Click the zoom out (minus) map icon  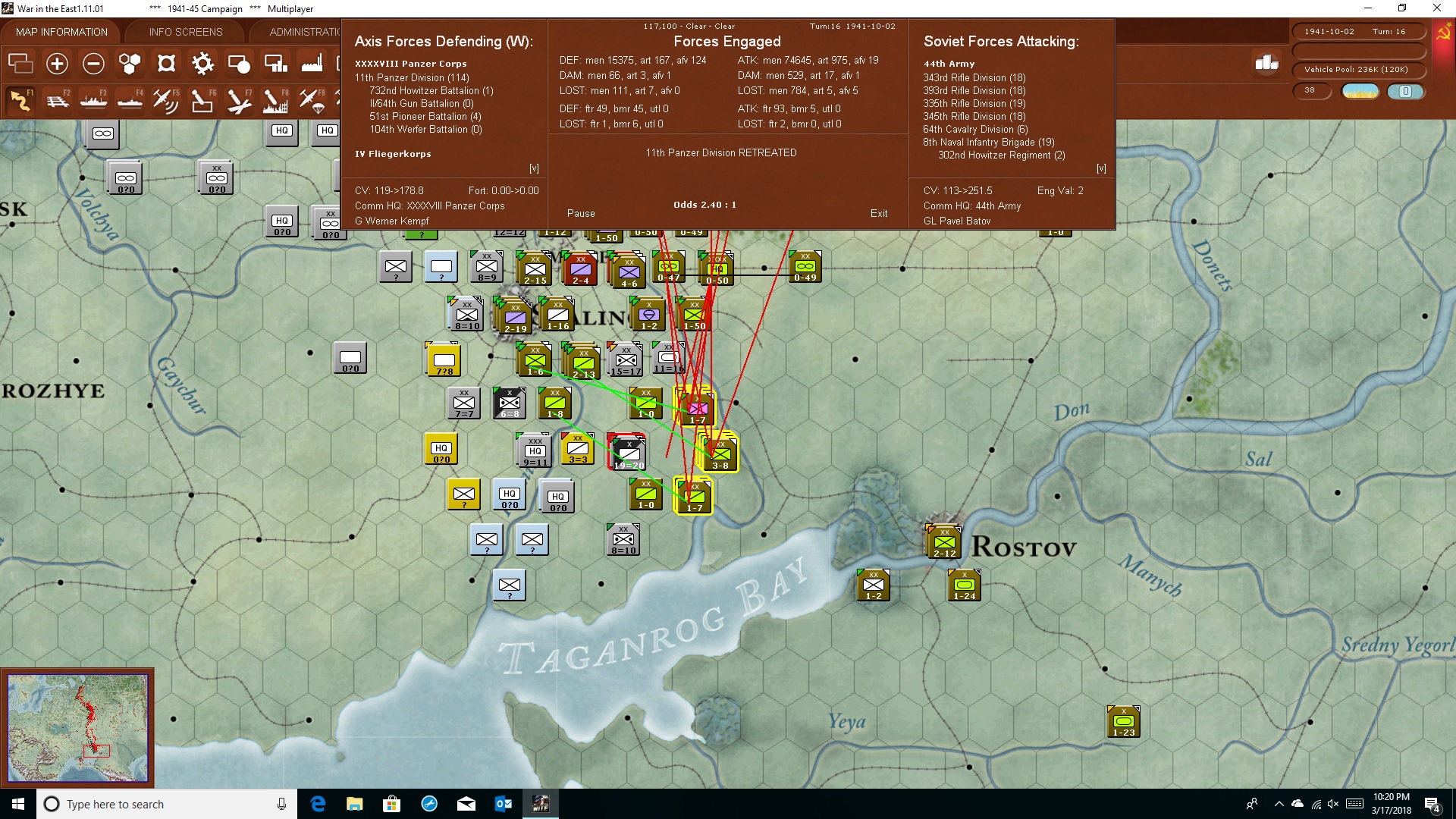pyautogui.click(x=93, y=64)
